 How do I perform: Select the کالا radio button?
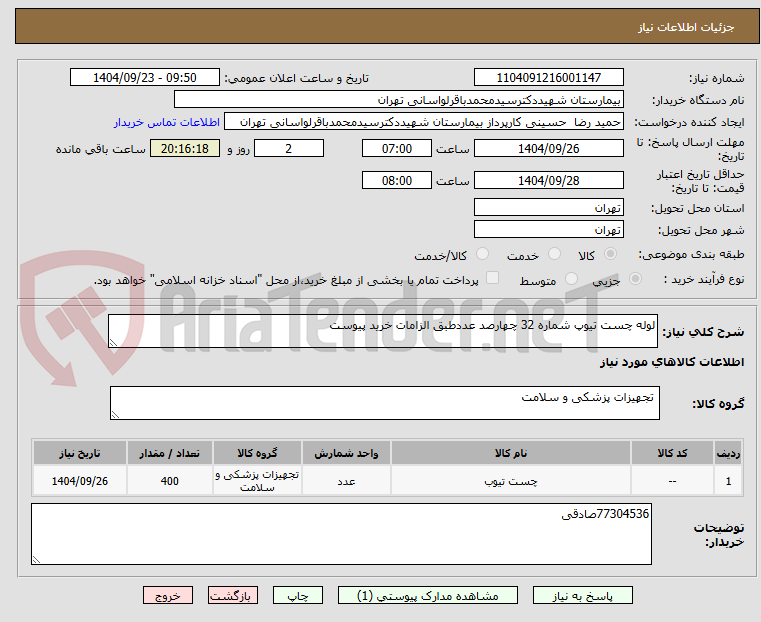[x=611, y=254]
